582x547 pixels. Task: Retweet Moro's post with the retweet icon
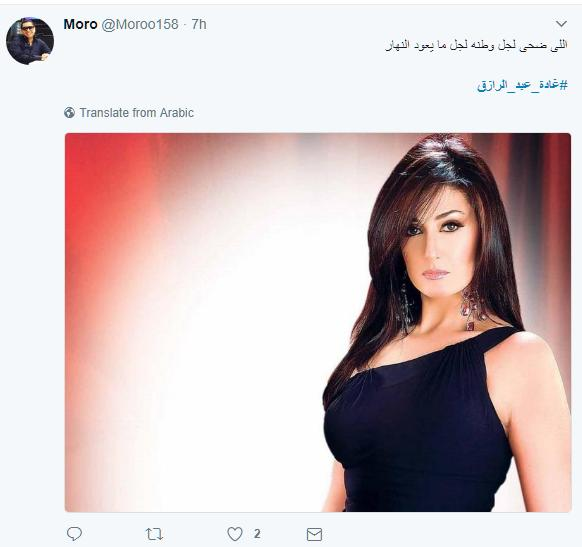point(154,534)
